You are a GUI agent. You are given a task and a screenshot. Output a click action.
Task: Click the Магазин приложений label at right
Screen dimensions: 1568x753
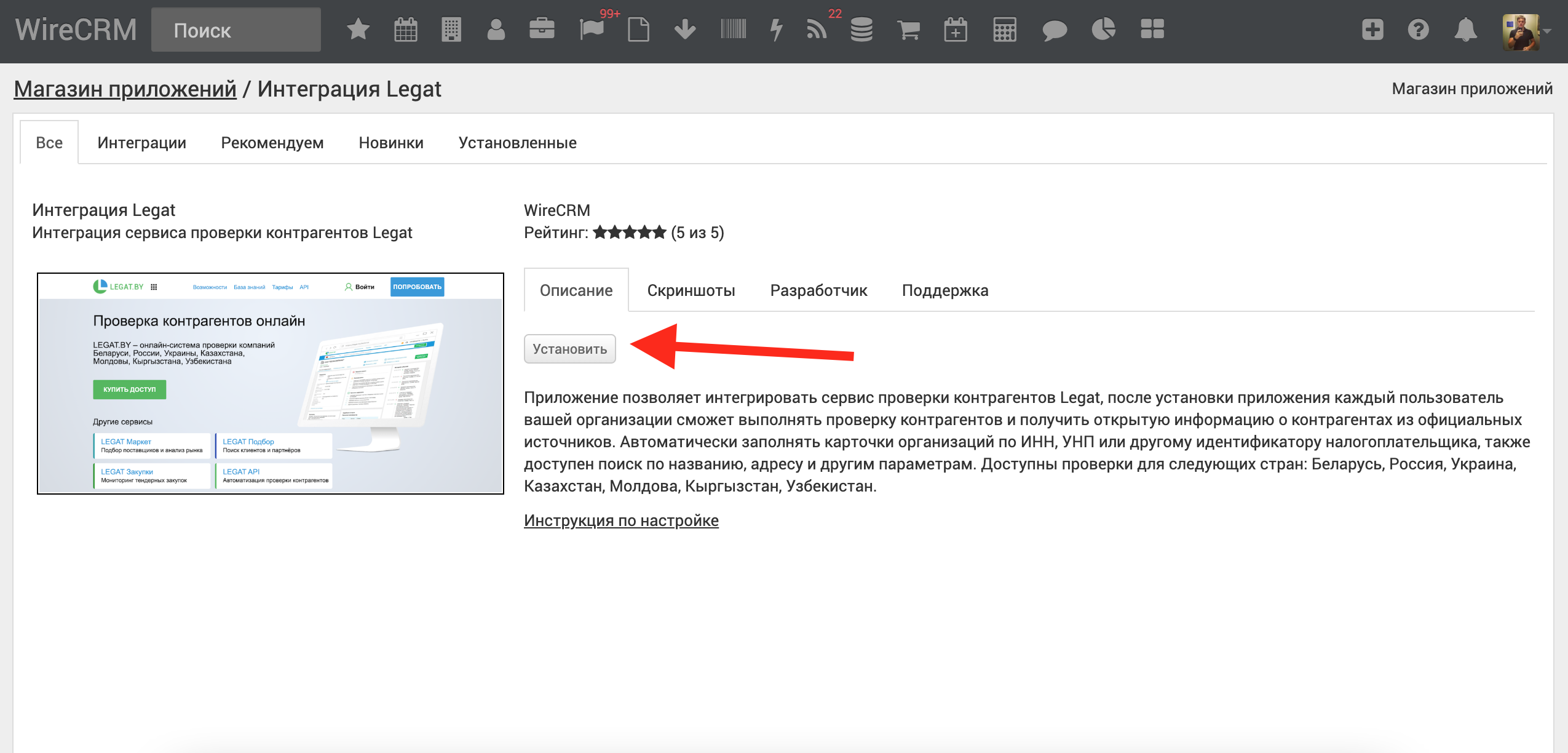[1472, 89]
